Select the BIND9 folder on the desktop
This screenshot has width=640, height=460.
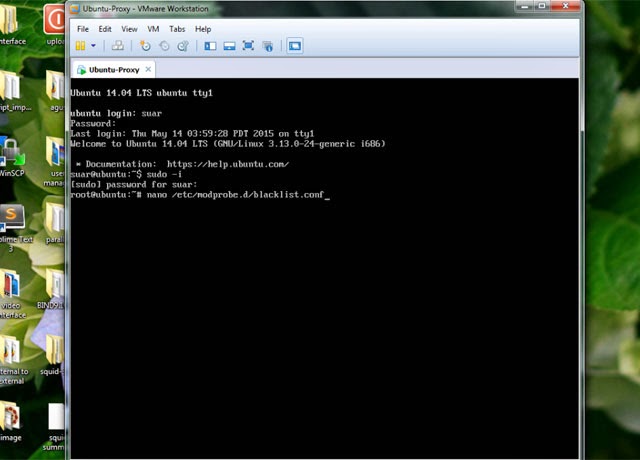(x=52, y=289)
